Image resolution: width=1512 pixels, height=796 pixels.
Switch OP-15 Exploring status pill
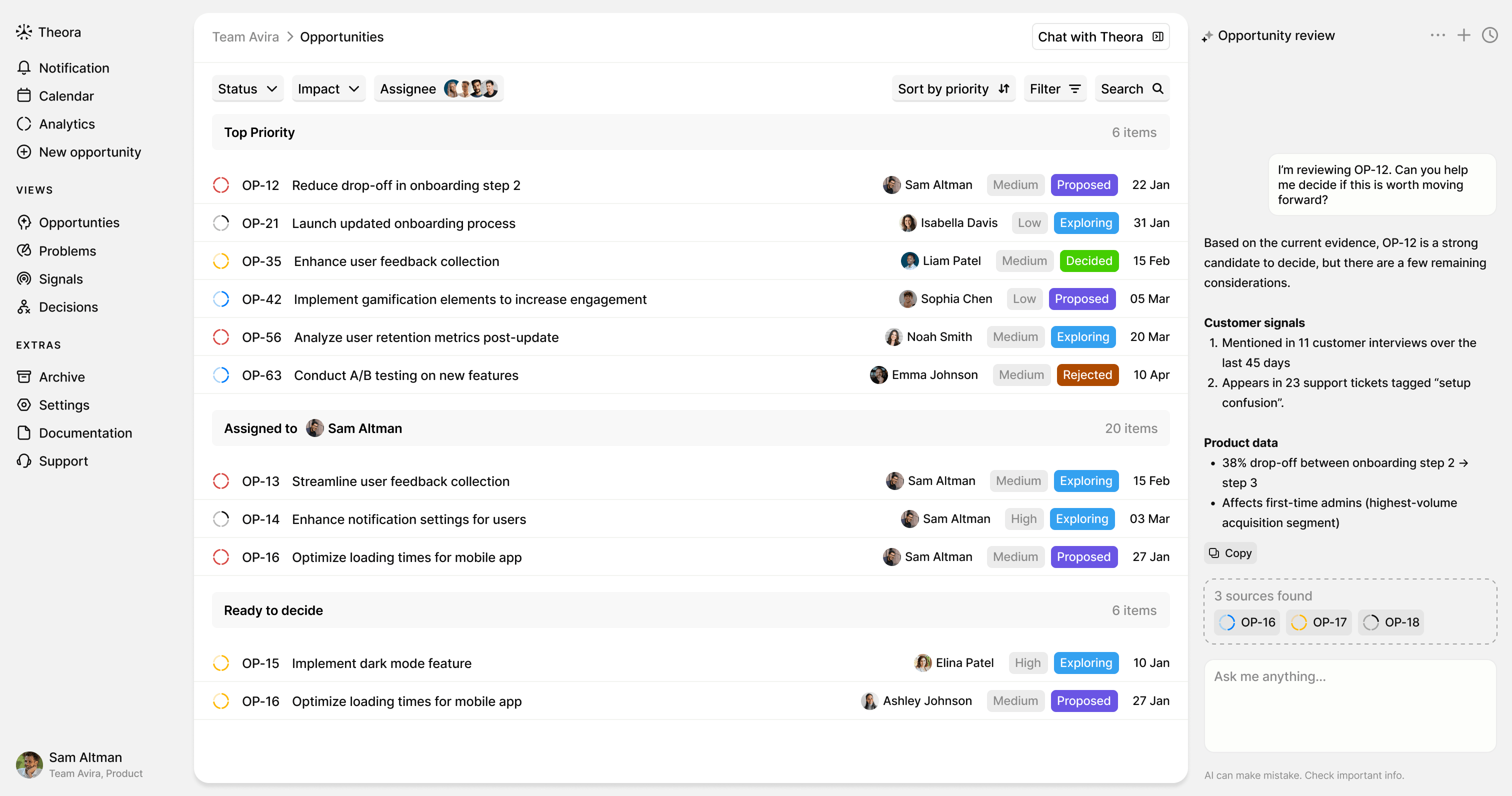1086,662
